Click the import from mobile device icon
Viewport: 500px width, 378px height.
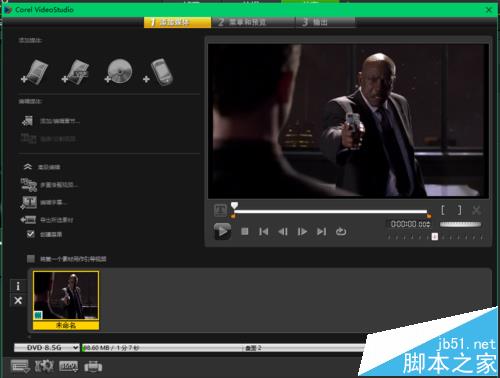(x=158, y=72)
